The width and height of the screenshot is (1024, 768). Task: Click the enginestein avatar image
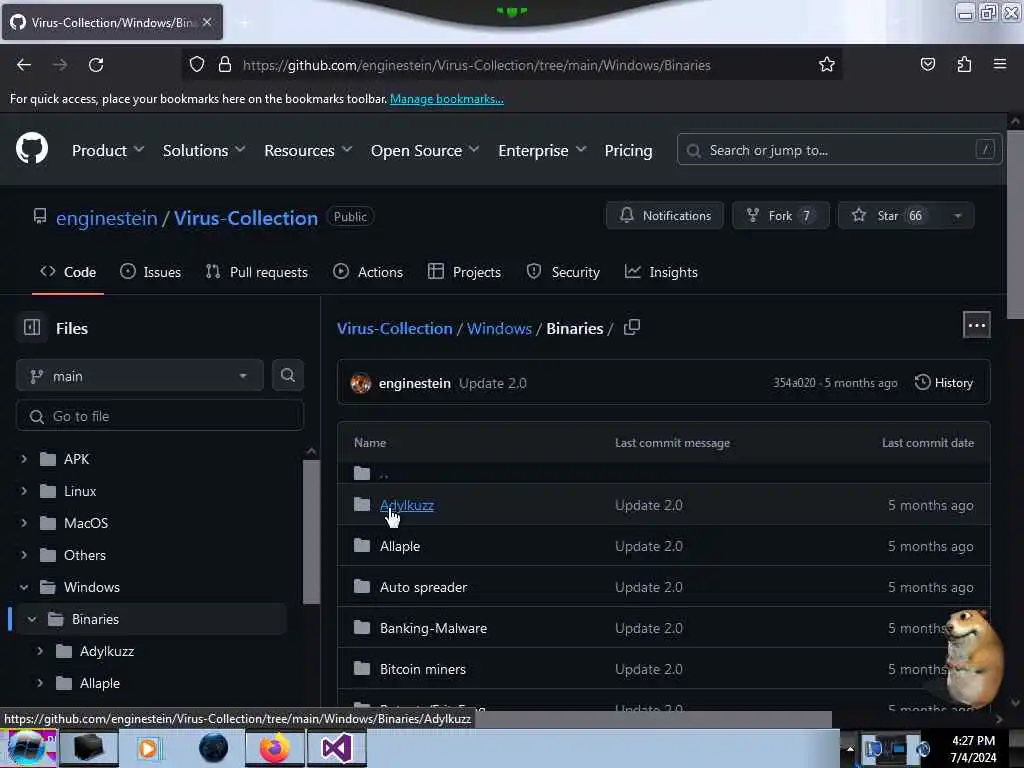pos(360,383)
